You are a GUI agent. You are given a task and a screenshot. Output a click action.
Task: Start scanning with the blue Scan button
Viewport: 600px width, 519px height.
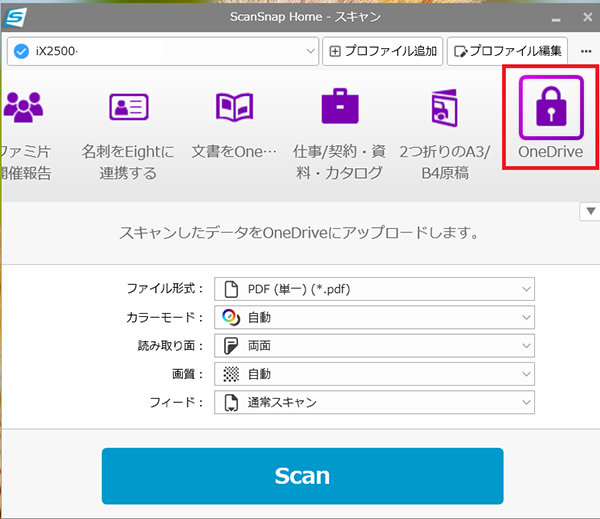pos(302,476)
